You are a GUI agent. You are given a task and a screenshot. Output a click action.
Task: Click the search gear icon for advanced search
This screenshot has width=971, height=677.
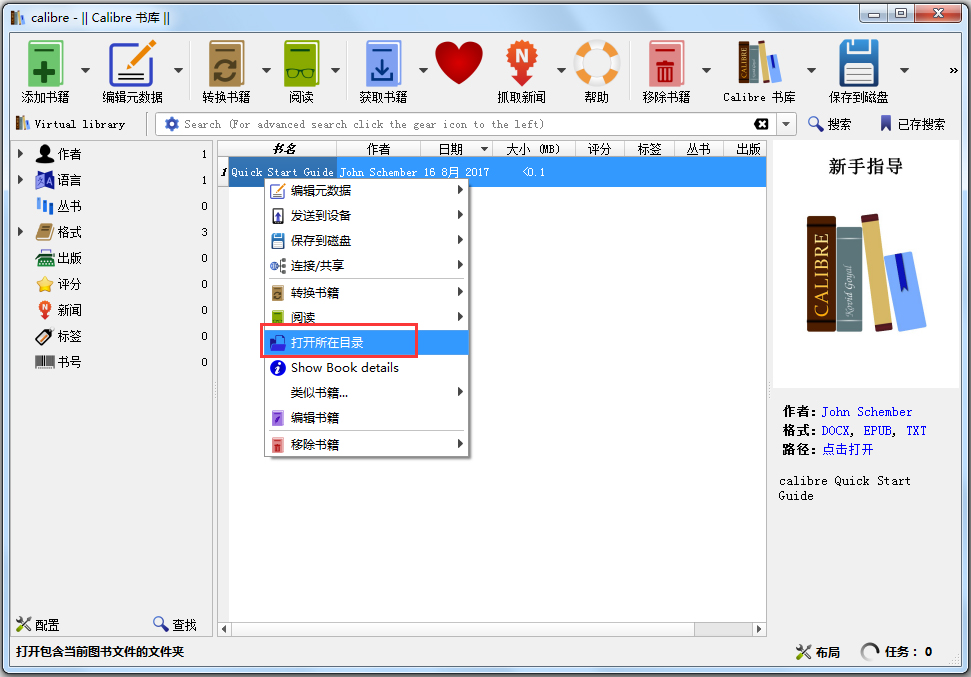[172, 124]
